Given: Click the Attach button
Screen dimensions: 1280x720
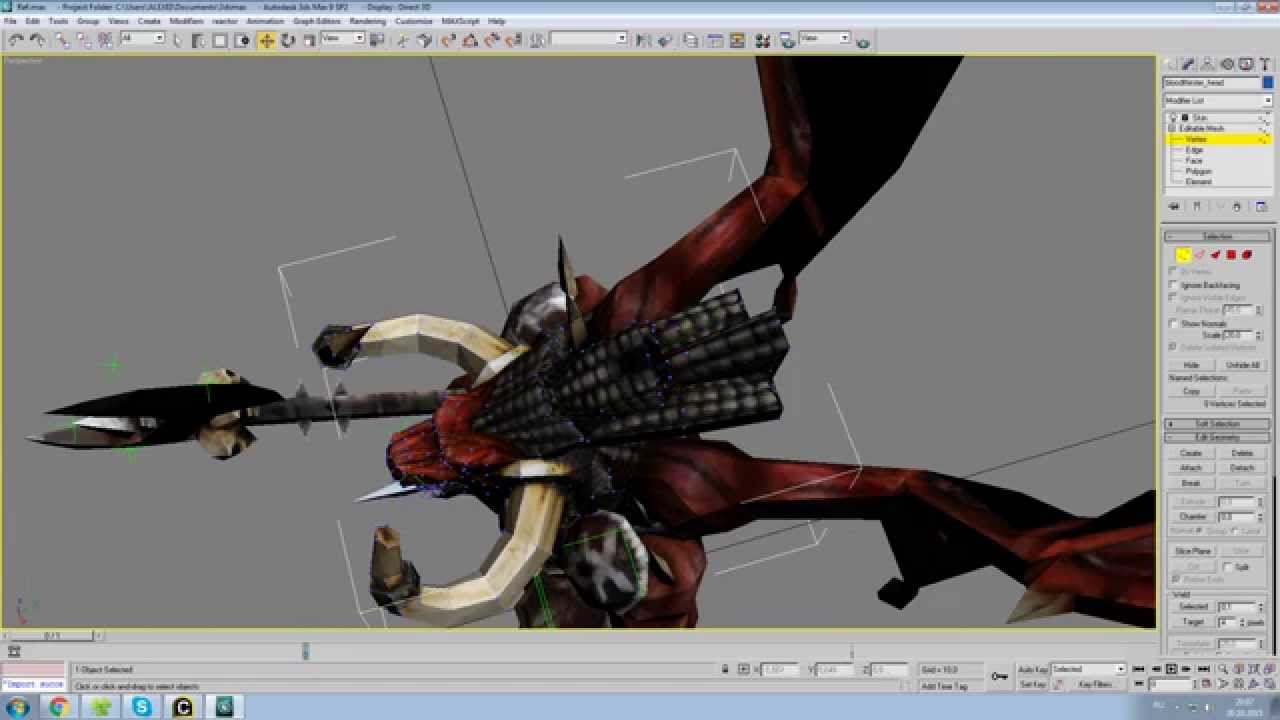Looking at the screenshot, I should [x=1191, y=468].
